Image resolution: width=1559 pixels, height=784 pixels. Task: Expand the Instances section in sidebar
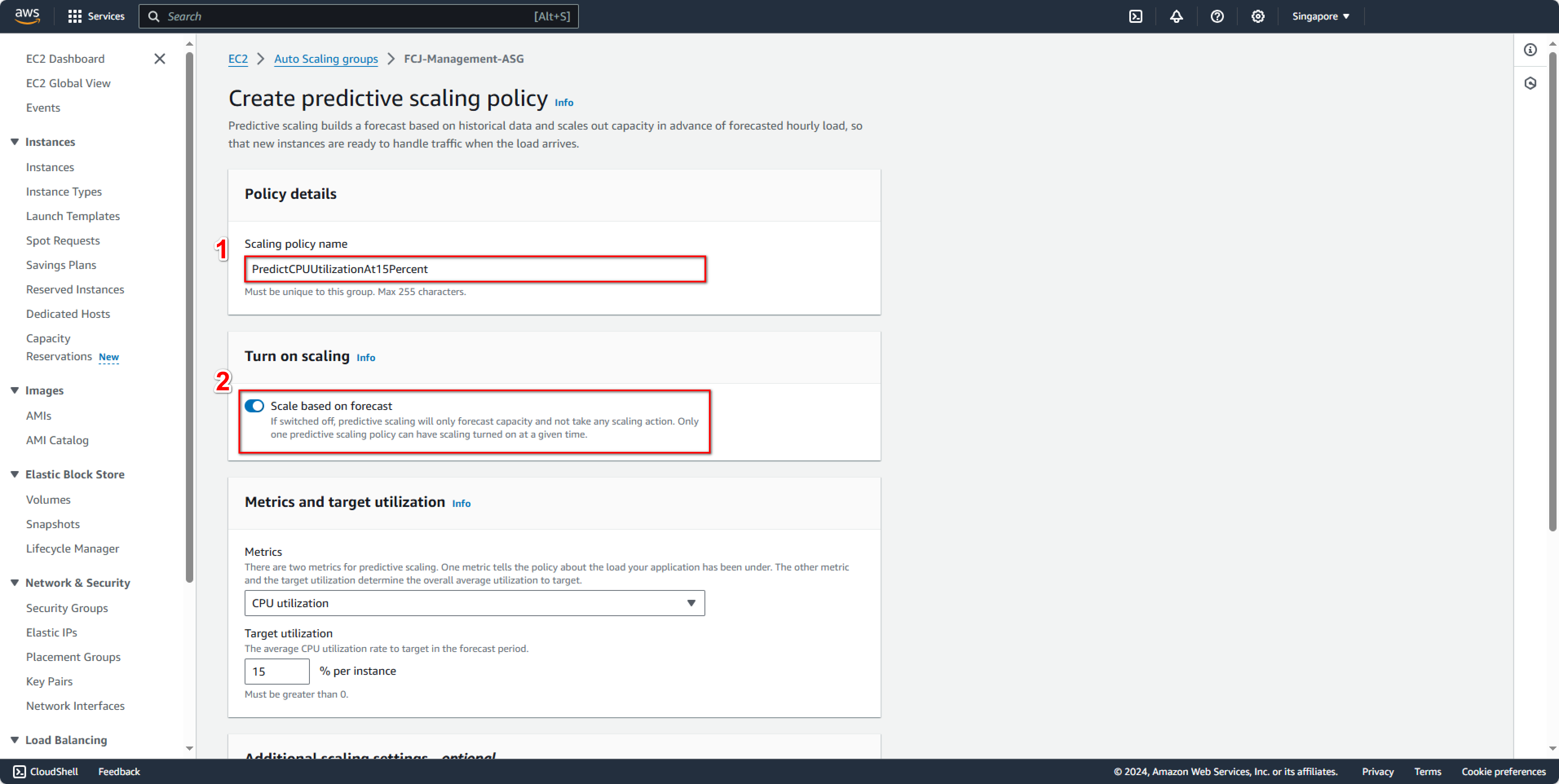click(x=50, y=141)
